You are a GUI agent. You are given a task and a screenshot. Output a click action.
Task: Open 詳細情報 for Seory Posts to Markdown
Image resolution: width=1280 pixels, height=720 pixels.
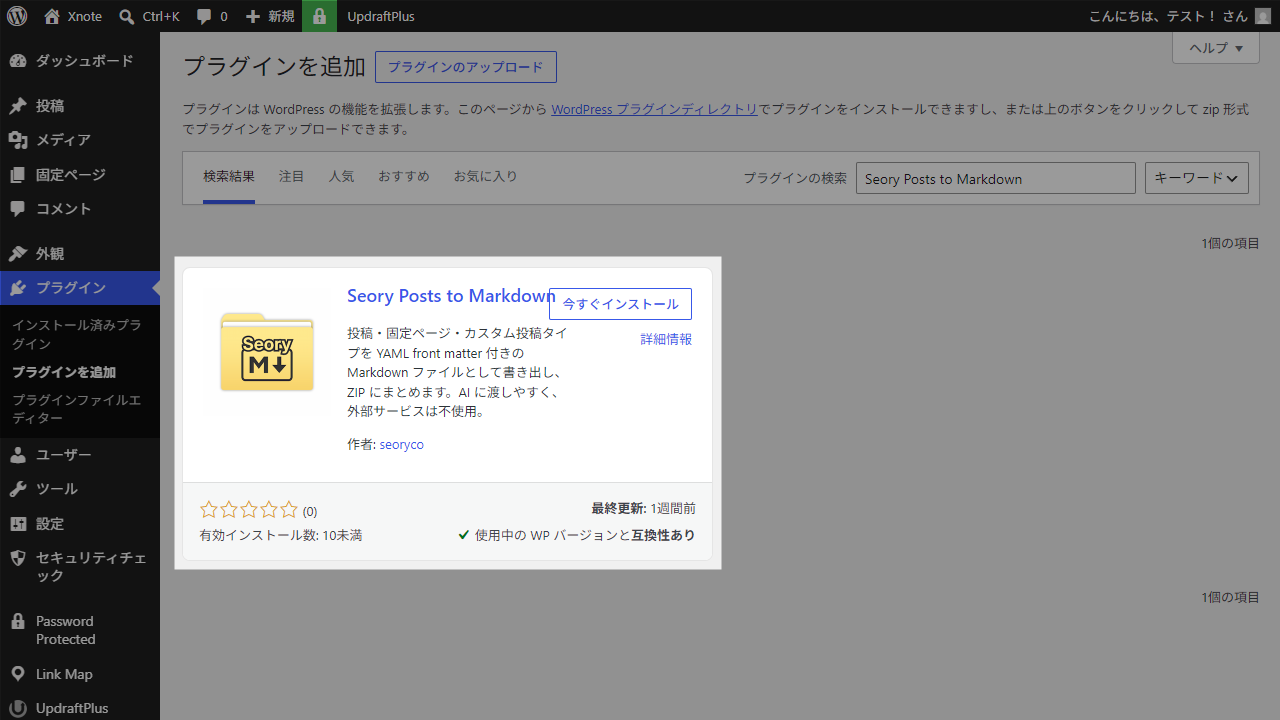[x=667, y=339]
